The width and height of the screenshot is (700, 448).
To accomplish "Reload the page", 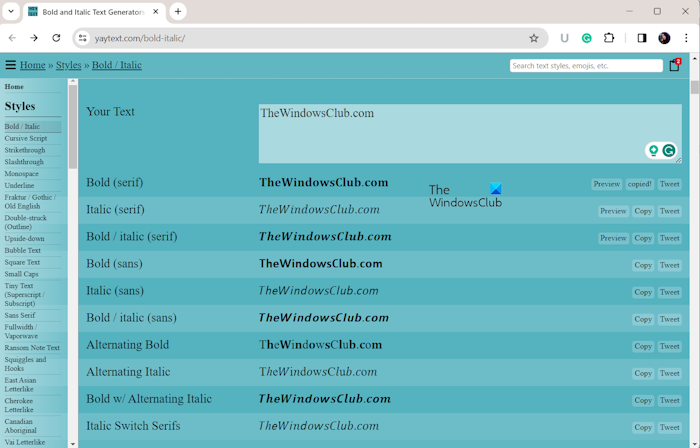I will tap(56, 38).
